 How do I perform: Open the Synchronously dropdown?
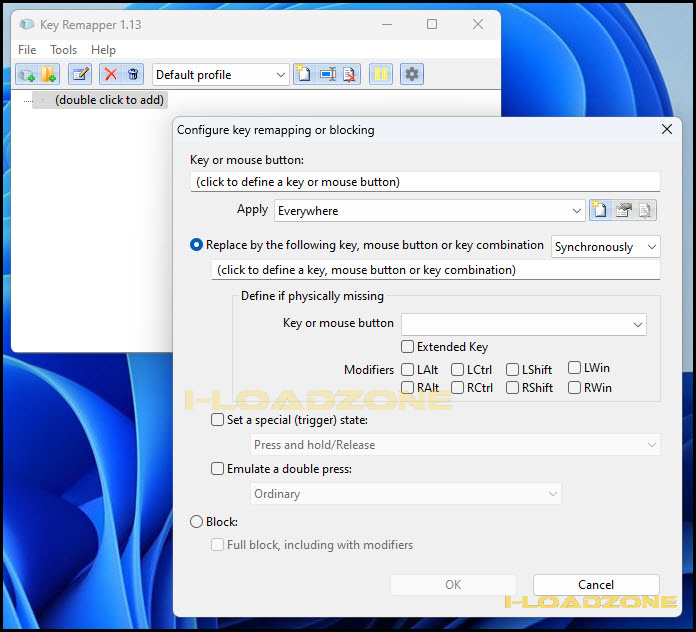click(x=605, y=247)
